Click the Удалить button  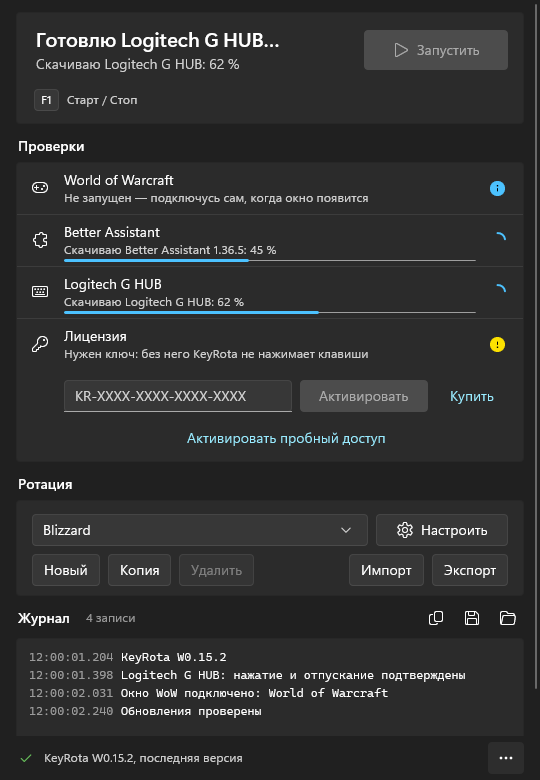coord(216,570)
